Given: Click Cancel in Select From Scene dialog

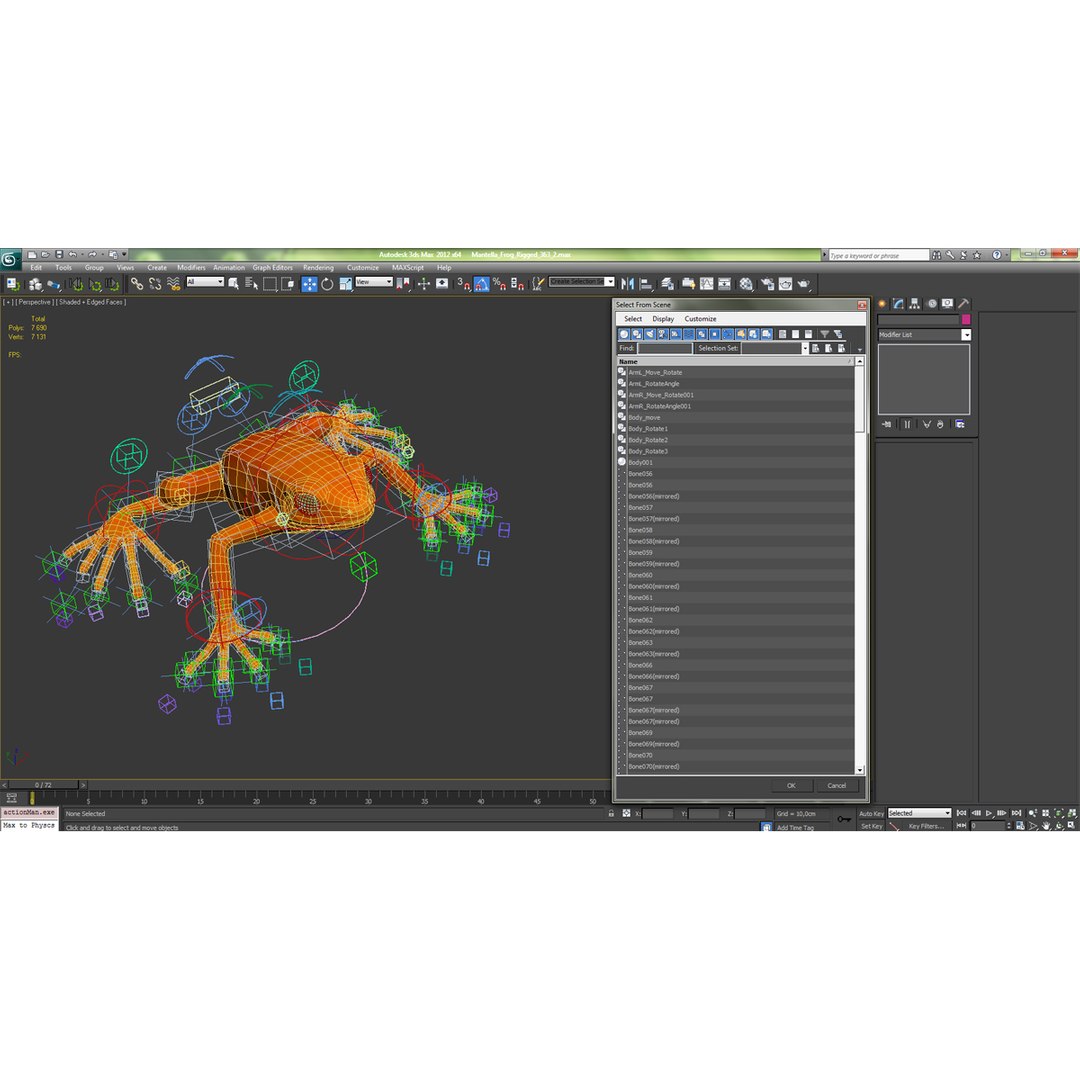Looking at the screenshot, I should [x=837, y=786].
